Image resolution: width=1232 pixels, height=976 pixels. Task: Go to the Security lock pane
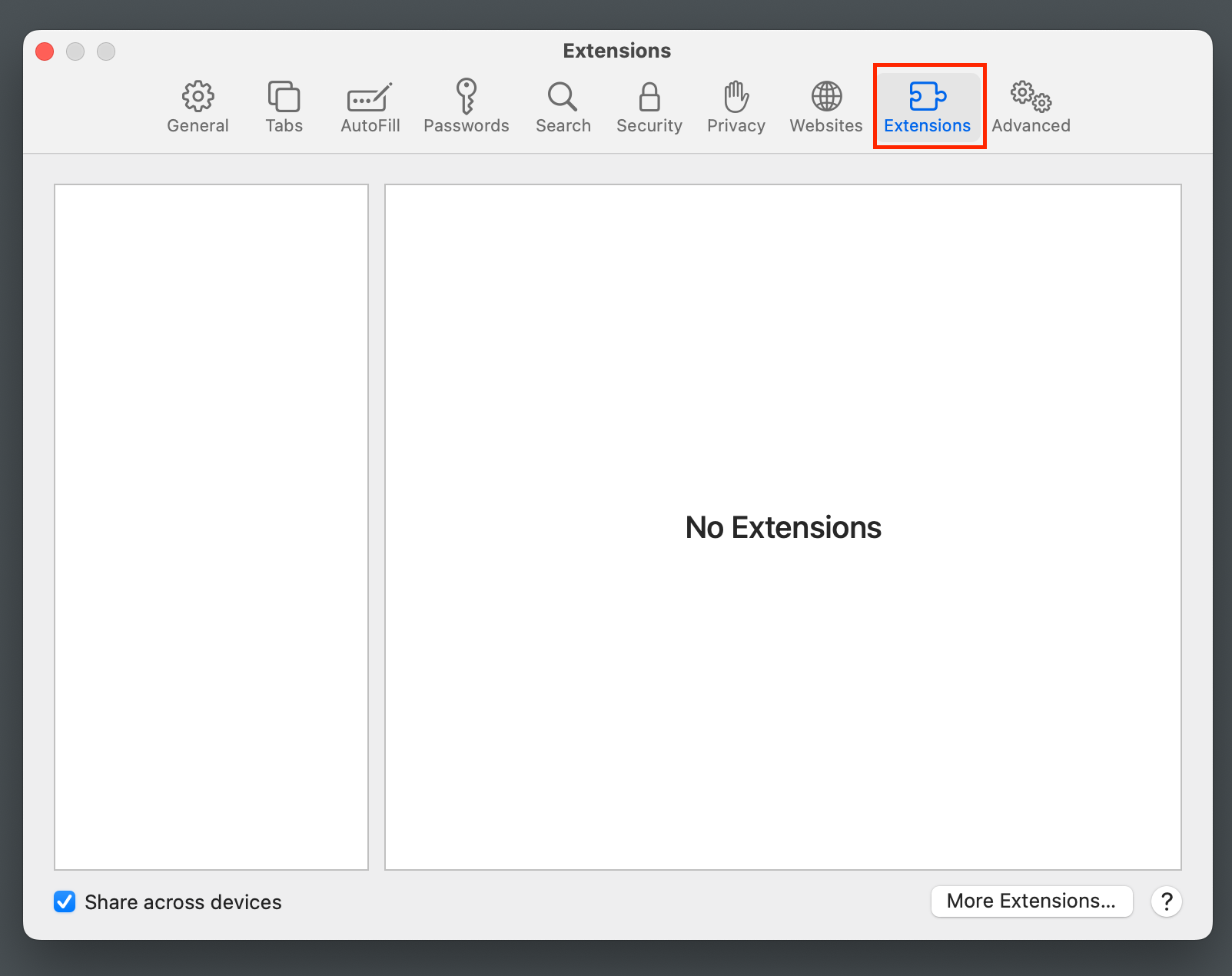(x=649, y=107)
